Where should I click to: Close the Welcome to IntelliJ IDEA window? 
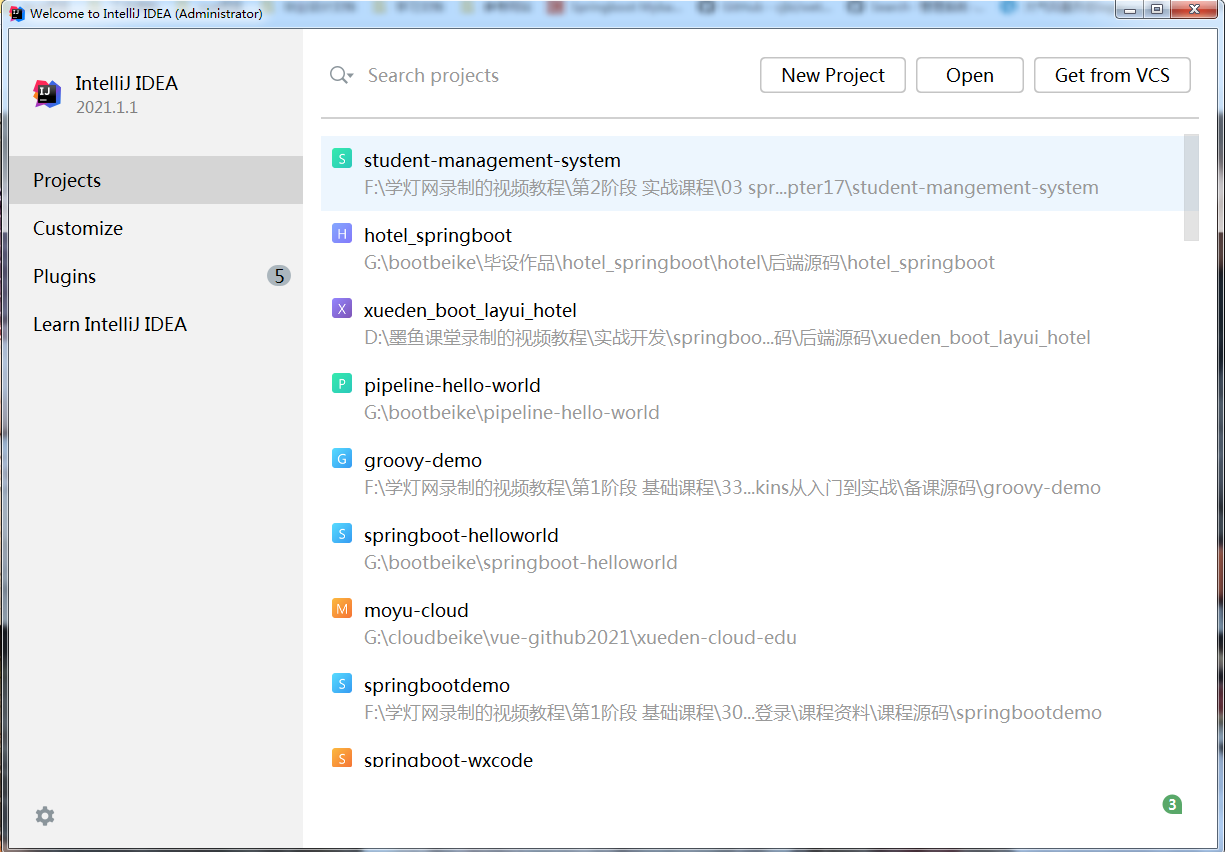coord(1192,11)
